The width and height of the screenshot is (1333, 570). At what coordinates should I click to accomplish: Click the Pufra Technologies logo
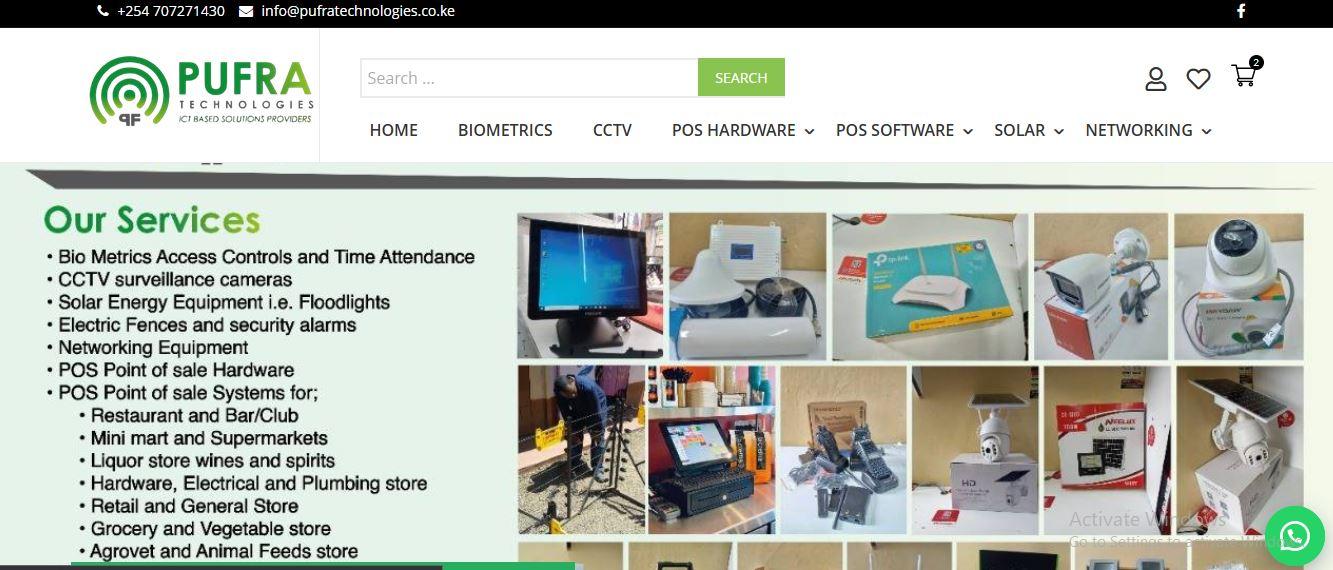click(x=202, y=91)
